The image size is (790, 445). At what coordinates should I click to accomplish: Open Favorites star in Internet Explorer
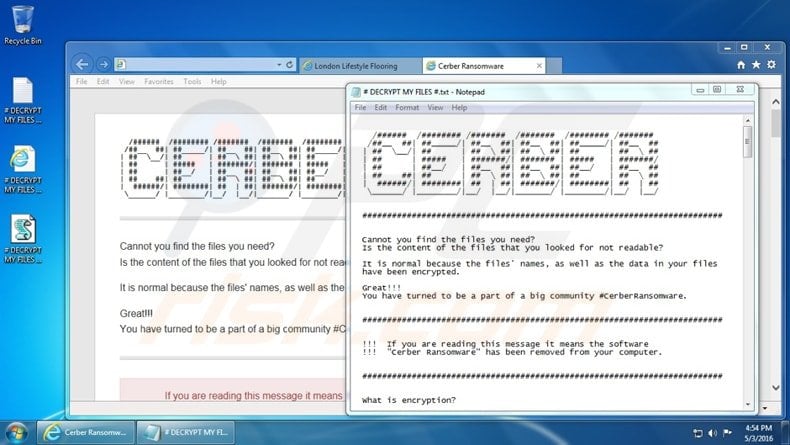coord(756,65)
